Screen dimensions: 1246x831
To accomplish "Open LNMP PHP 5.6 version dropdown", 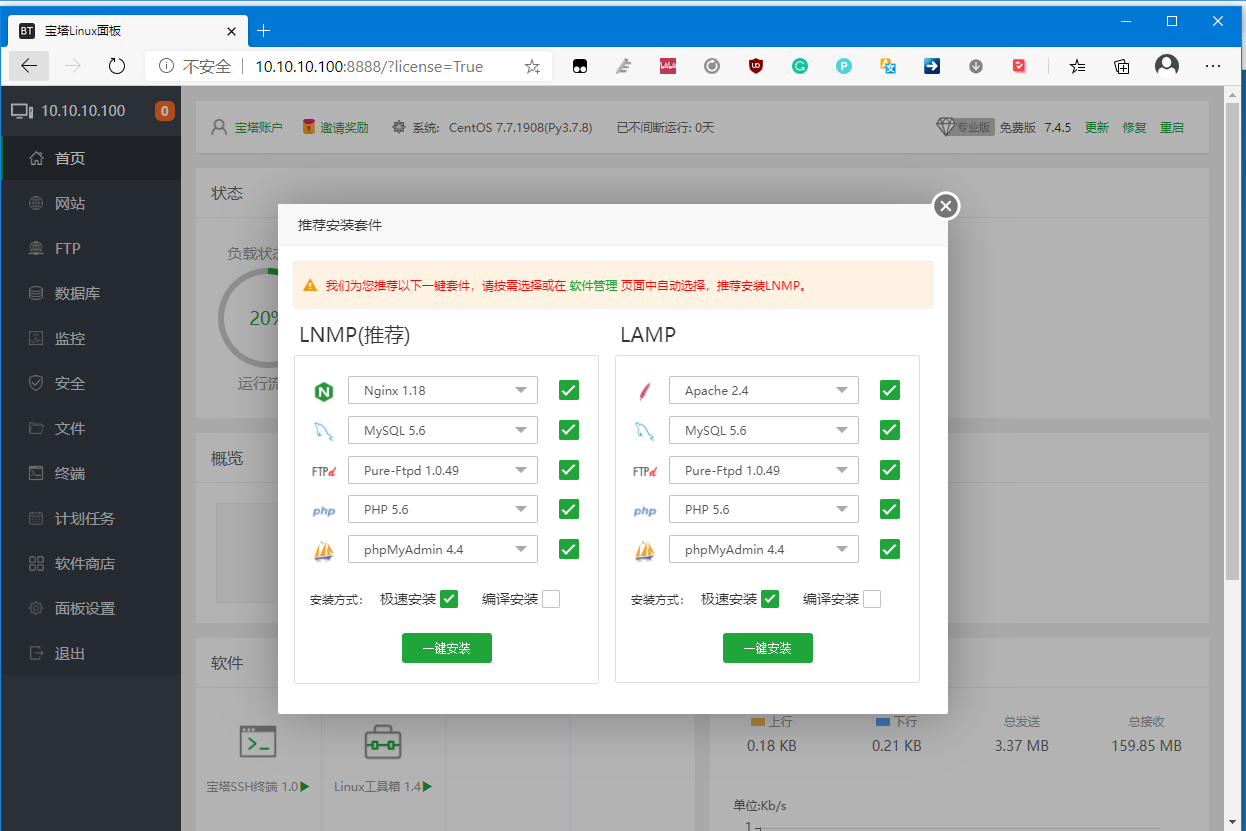I will 443,509.
